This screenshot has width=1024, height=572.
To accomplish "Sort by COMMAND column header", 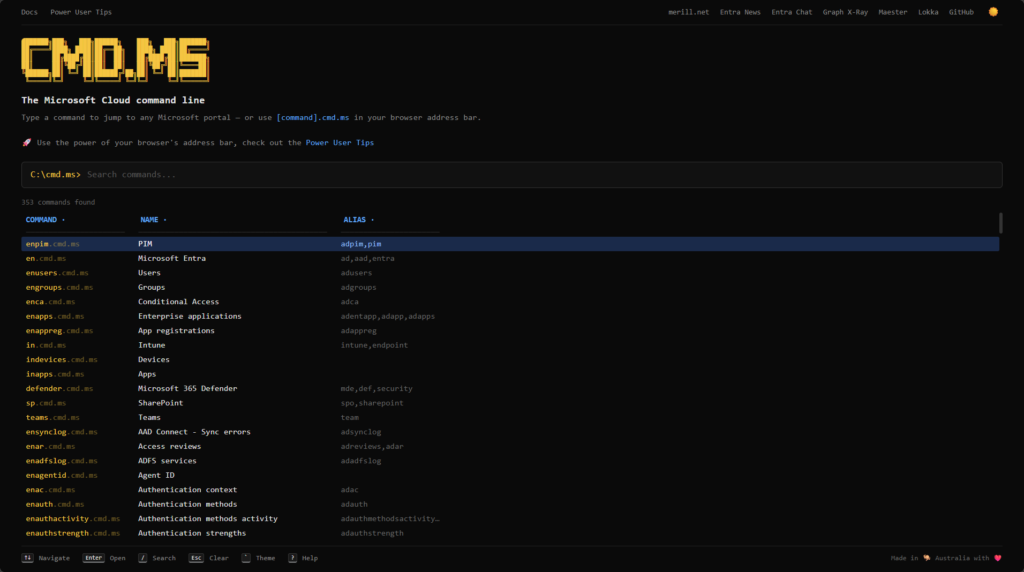I will click(45, 220).
